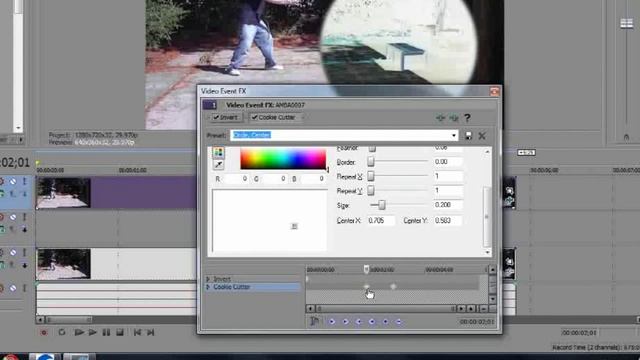The image size is (640, 360).
Task: Click the fourth blue keyframe navigation button
Action: tap(372, 322)
